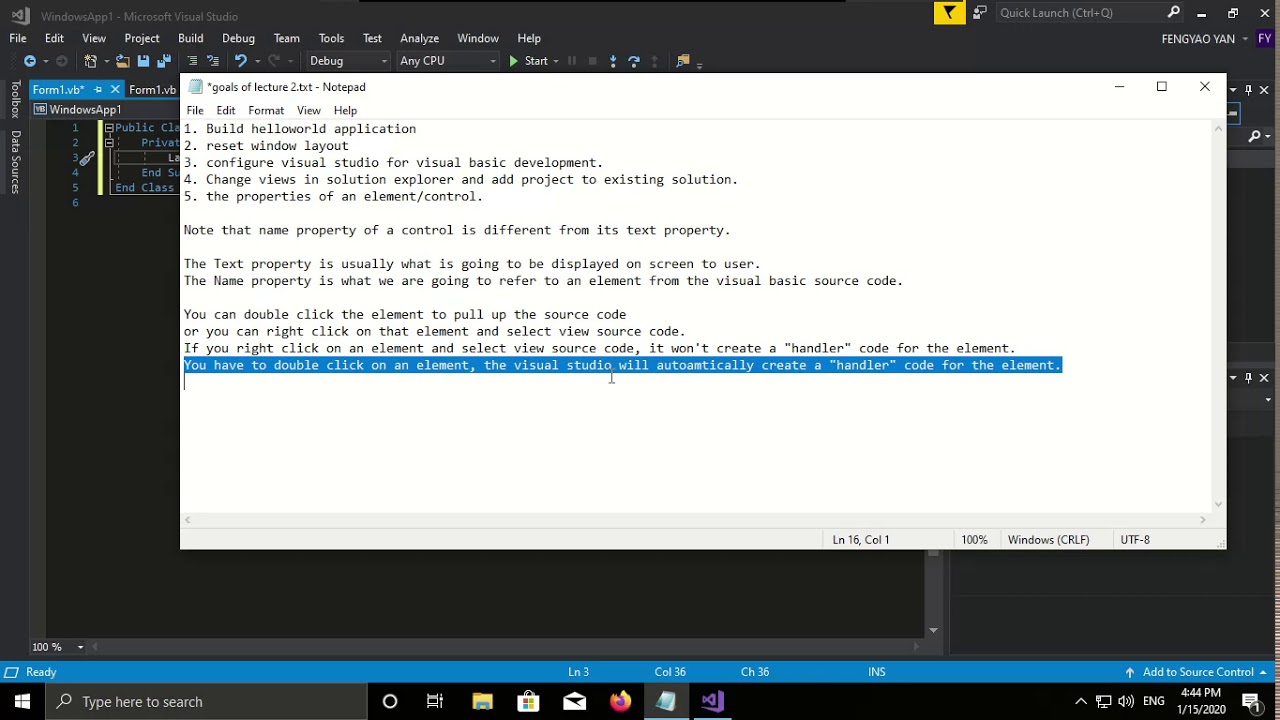
Task: Collapse the Private Sub code region
Action: click(x=109, y=143)
